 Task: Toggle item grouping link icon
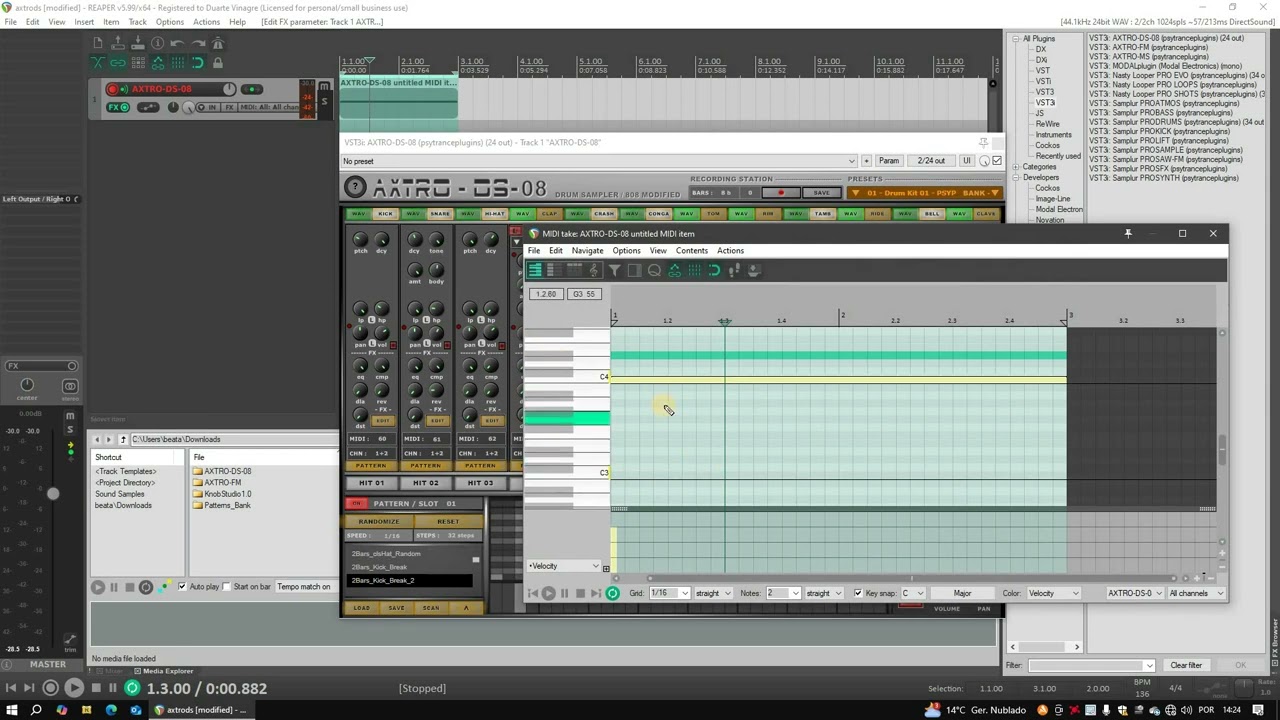[118, 63]
